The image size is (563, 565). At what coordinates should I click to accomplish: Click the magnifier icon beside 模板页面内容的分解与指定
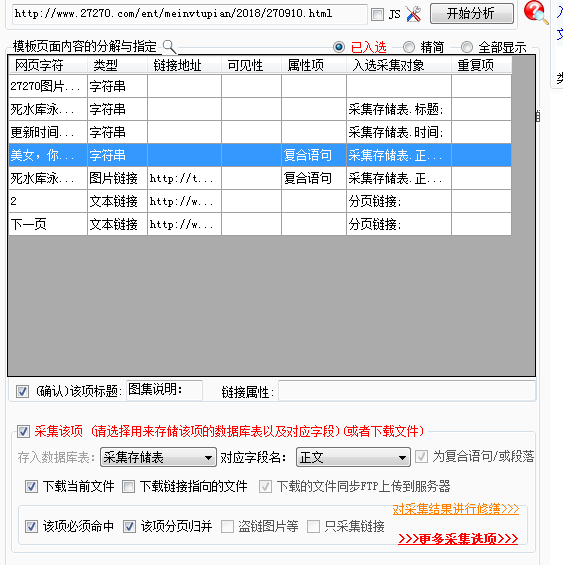(169, 47)
